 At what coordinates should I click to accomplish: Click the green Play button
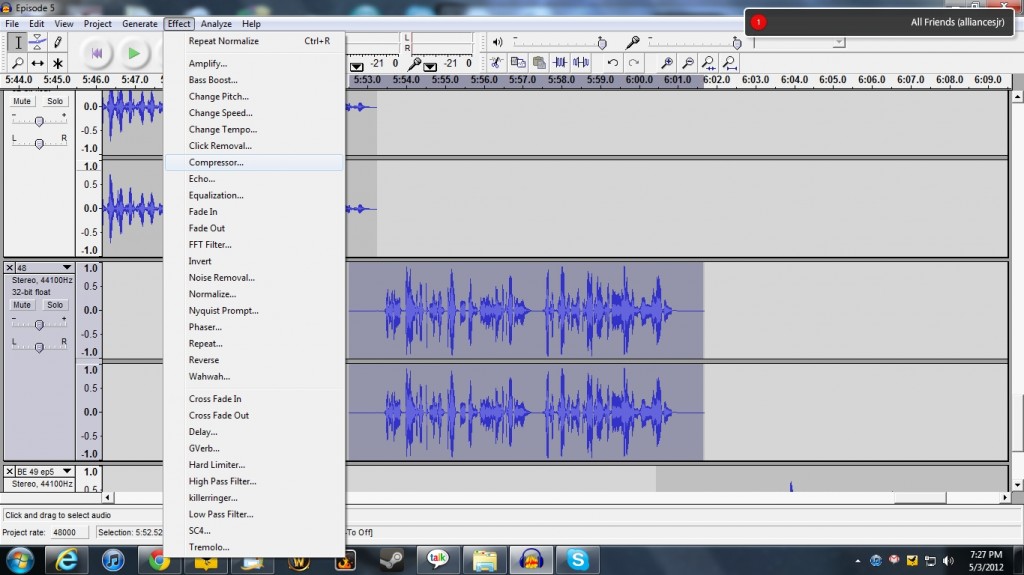pyautogui.click(x=134, y=53)
